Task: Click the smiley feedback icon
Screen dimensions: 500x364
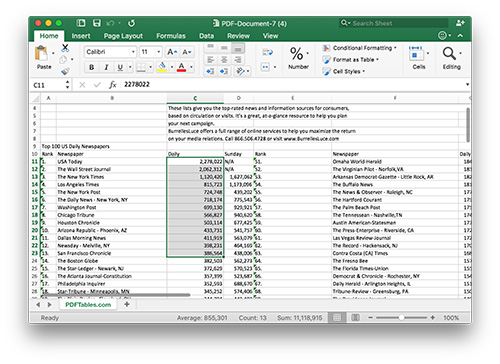Action: pyautogui.click(x=442, y=35)
